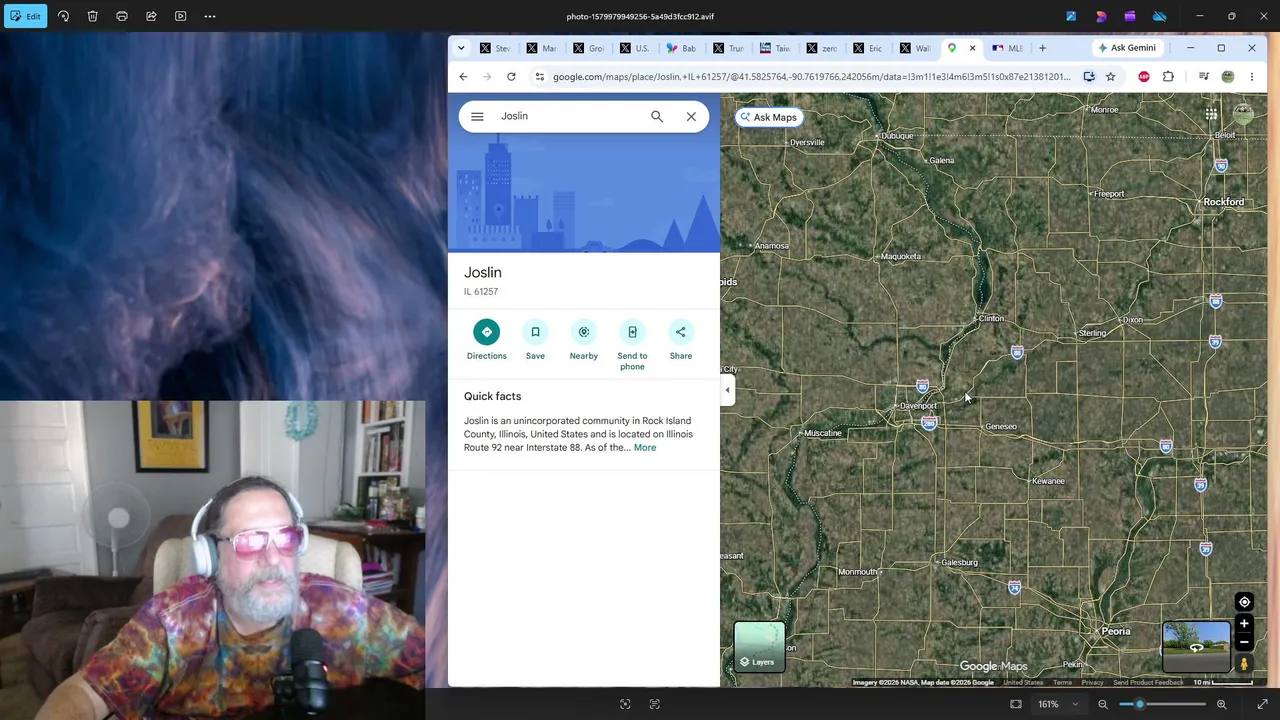Open the Street View thumbnail preview

(1196, 647)
